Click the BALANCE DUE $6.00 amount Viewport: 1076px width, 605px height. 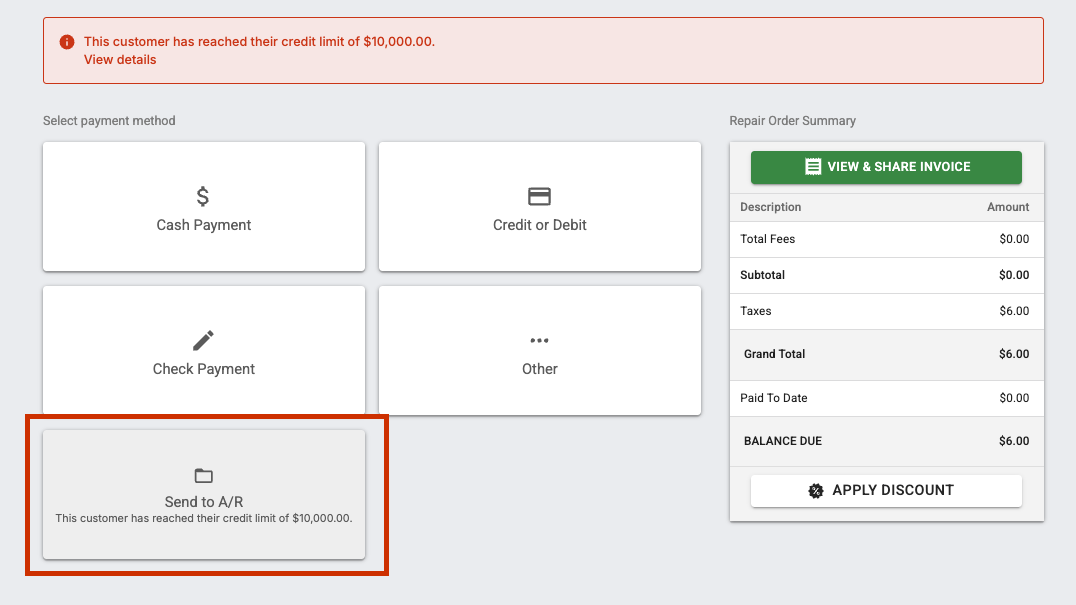pos(1014,442)
